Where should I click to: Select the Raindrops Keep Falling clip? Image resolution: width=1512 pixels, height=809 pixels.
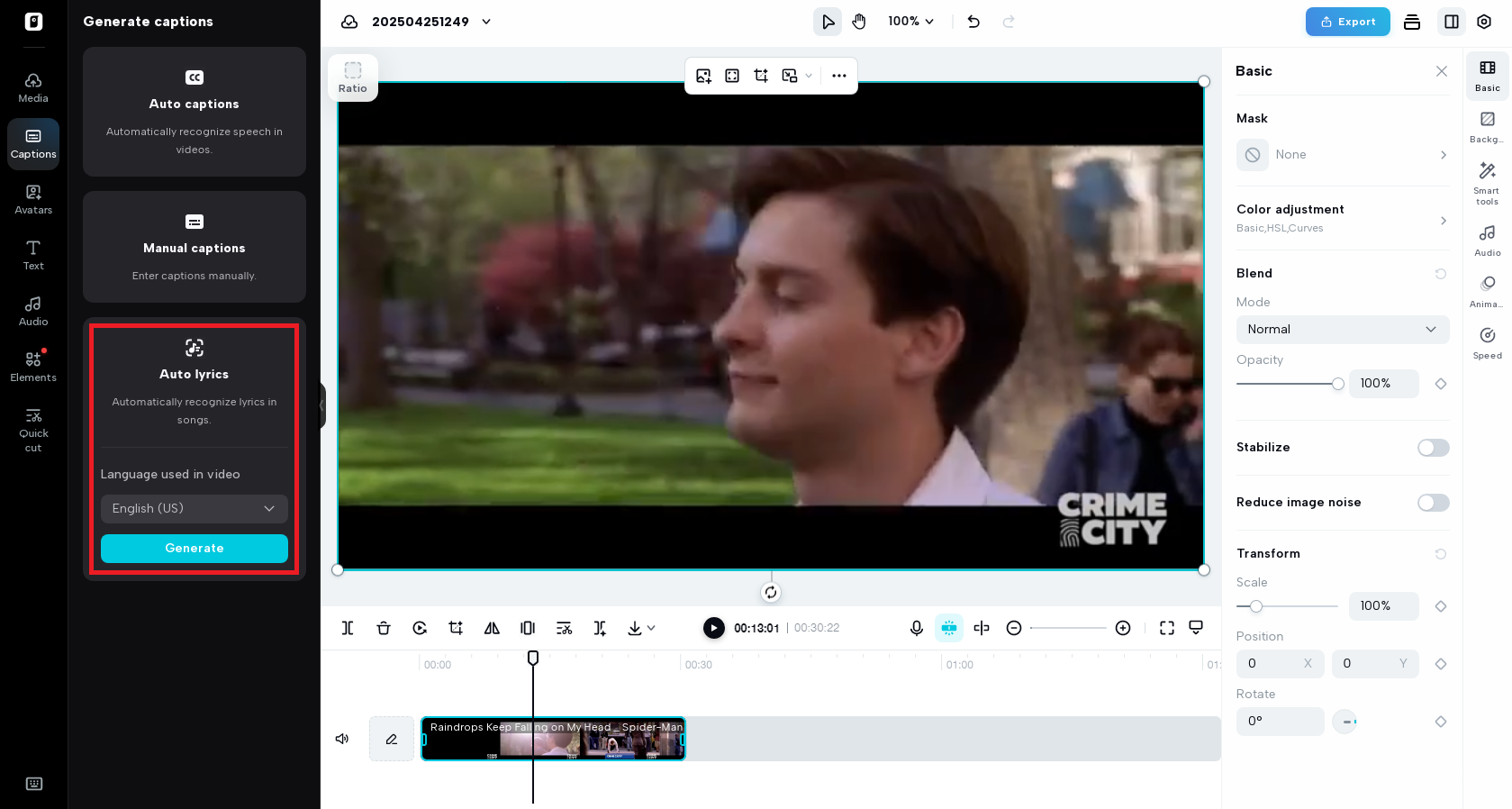(553, 739)
